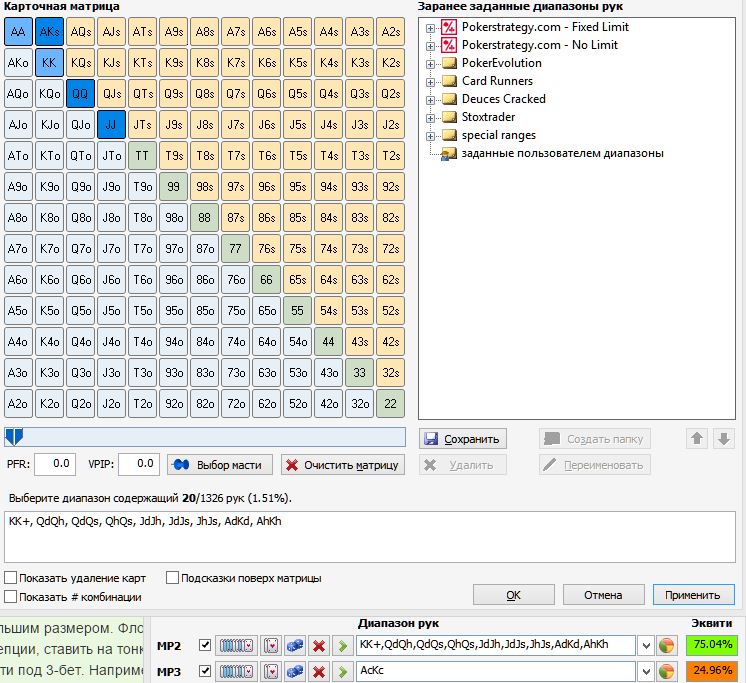Click the single card icon in MP2 row
The height and width of the screenshot is (683, 746).
(270, 645)
